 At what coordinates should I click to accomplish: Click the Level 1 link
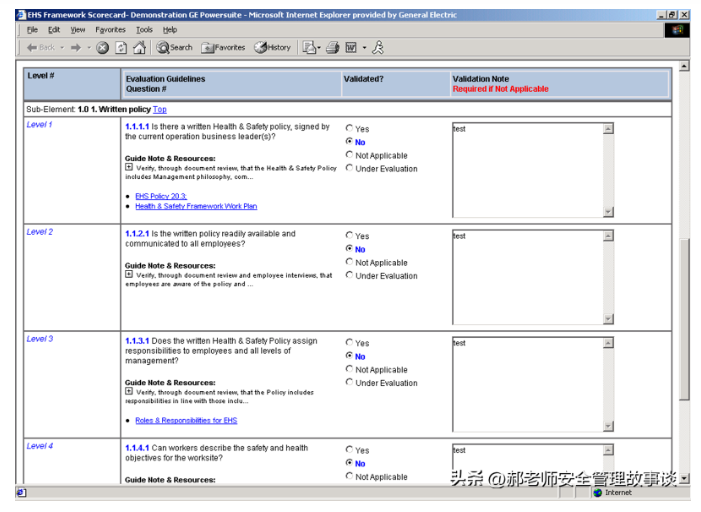tap(39, 125)
